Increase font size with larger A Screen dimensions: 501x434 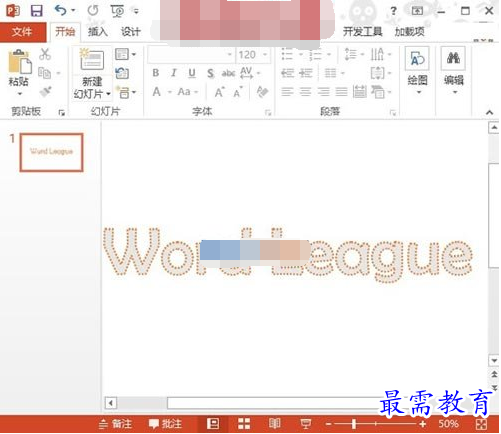click(219, 92)
